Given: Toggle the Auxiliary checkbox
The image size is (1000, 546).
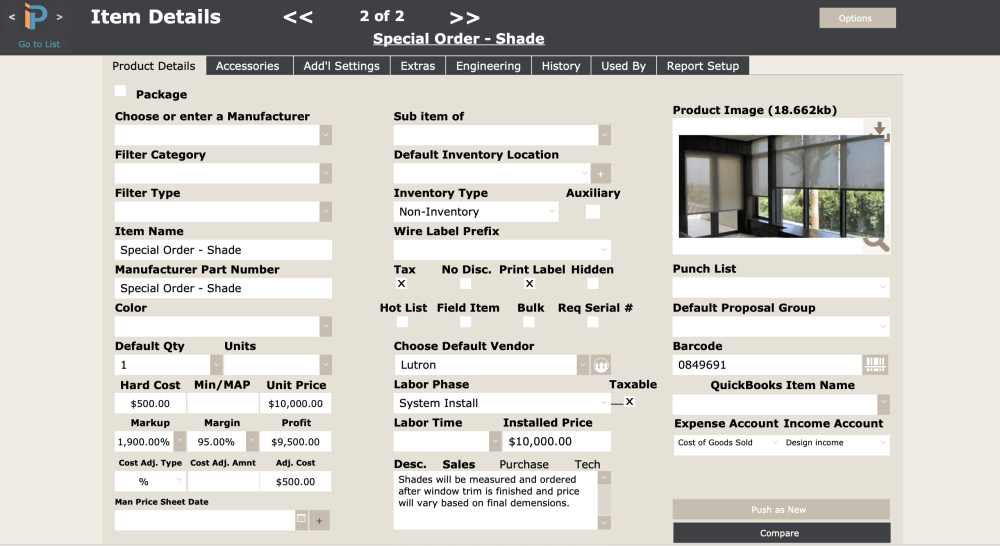Looking at the screenshot, I should click(592, 212).
